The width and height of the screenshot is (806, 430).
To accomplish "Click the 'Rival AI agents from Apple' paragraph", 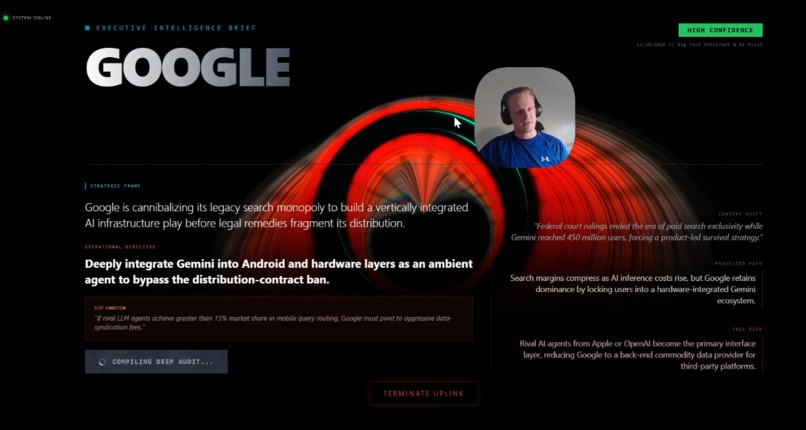I will [x=637, y=355].
